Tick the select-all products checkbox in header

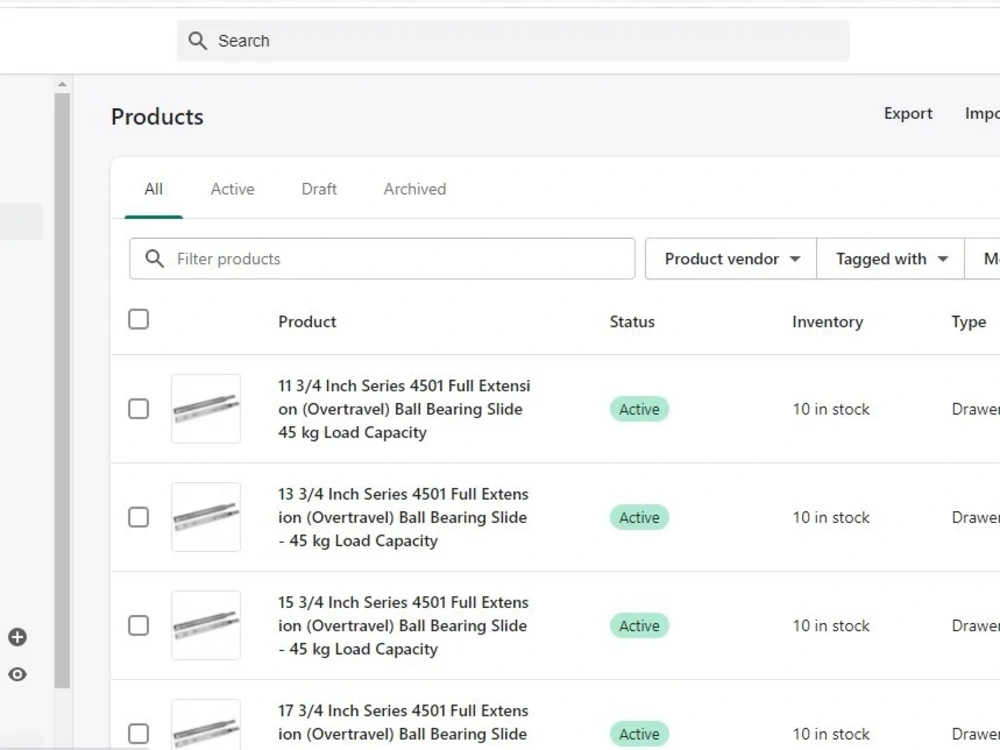point(138,319)
